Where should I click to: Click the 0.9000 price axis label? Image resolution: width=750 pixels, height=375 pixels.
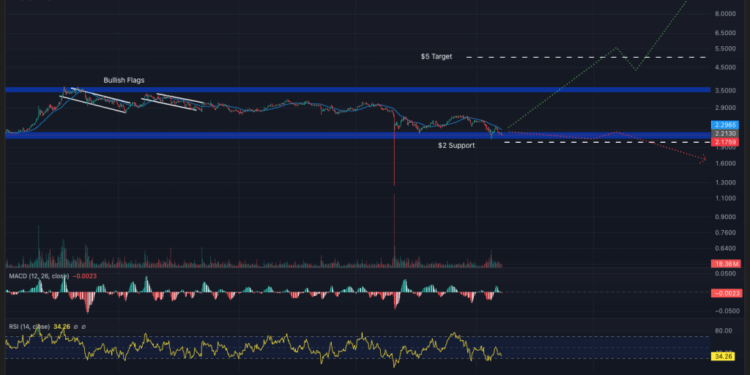(726, 217)
